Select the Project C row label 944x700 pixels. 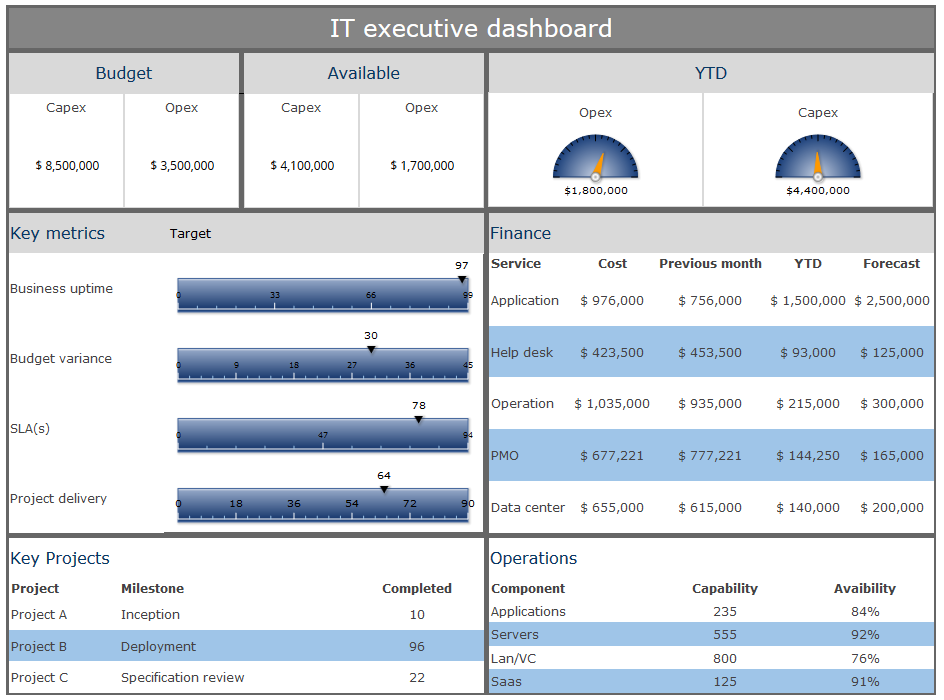[x=39, y=678]
